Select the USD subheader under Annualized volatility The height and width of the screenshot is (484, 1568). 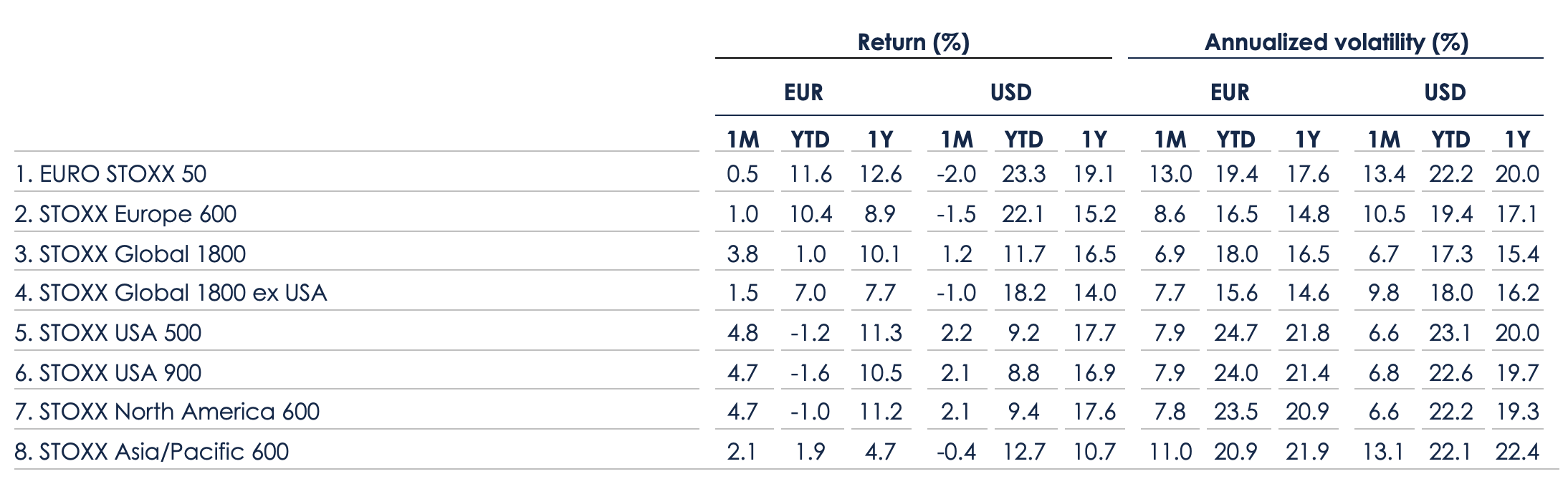click(x=1445, y=92)
